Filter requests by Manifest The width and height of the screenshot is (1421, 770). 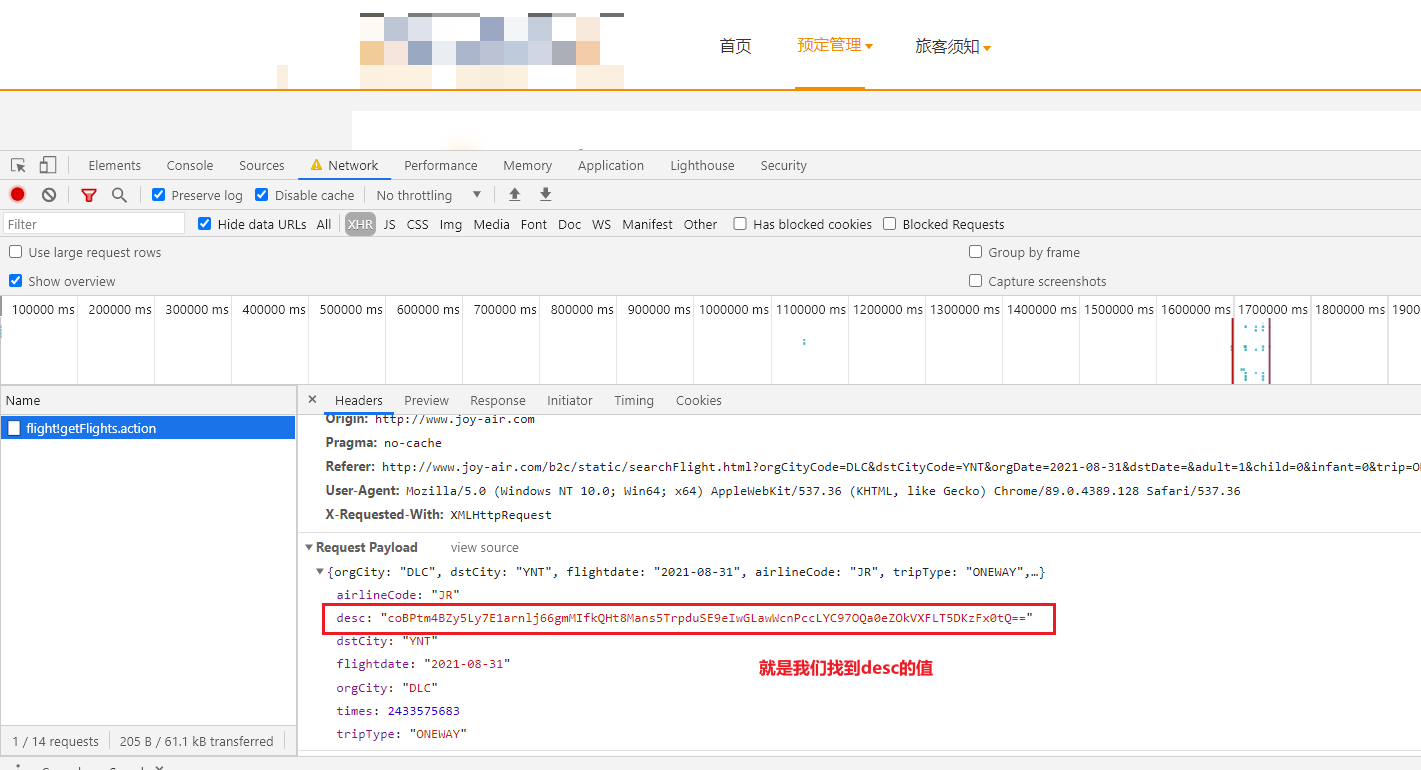(x=648, y=224)
